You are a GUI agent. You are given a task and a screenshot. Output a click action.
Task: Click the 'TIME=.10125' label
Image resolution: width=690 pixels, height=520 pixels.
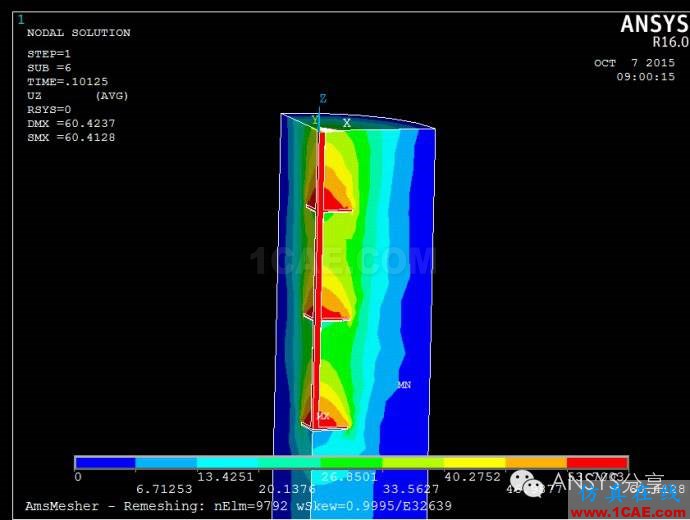point(67,82)
